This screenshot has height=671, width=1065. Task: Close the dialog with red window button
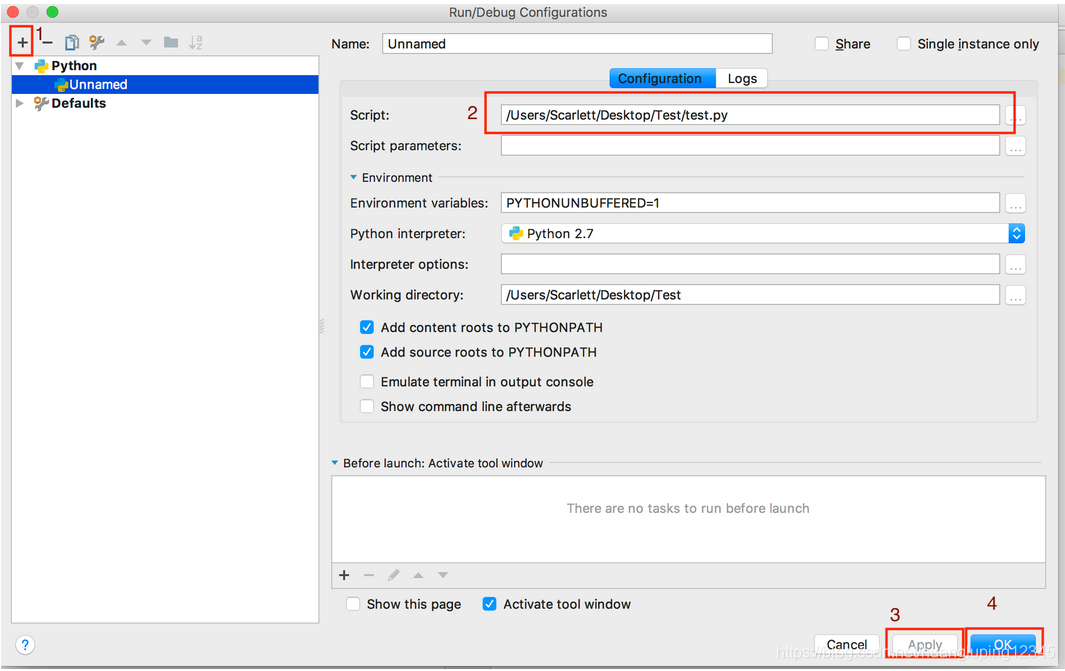(12, 12)
